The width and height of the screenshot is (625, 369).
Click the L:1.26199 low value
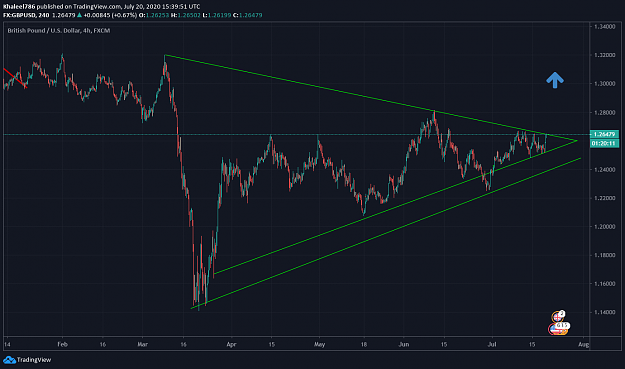pos(217,15)
